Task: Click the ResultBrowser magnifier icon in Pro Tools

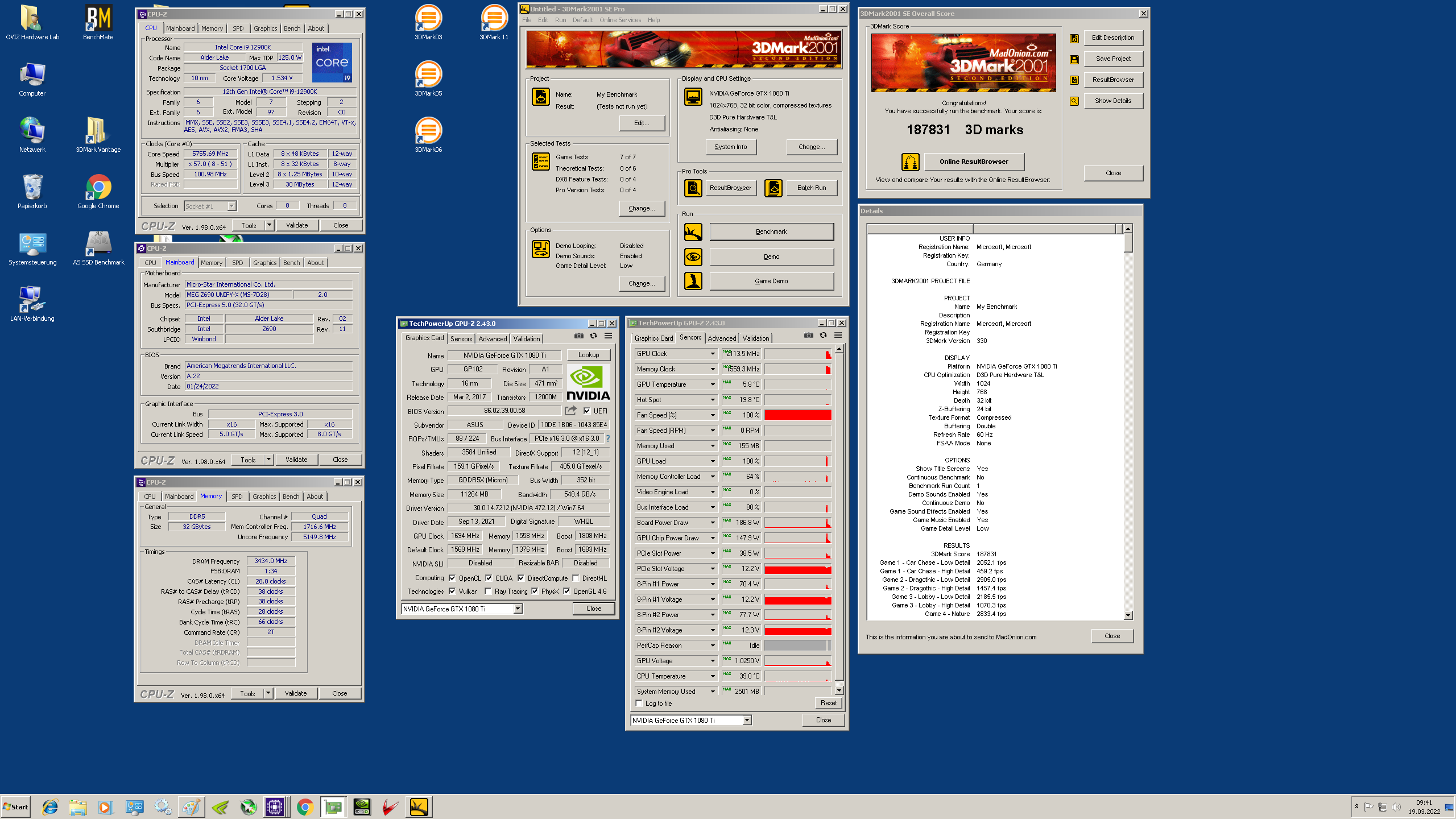Action: [693, 188]
